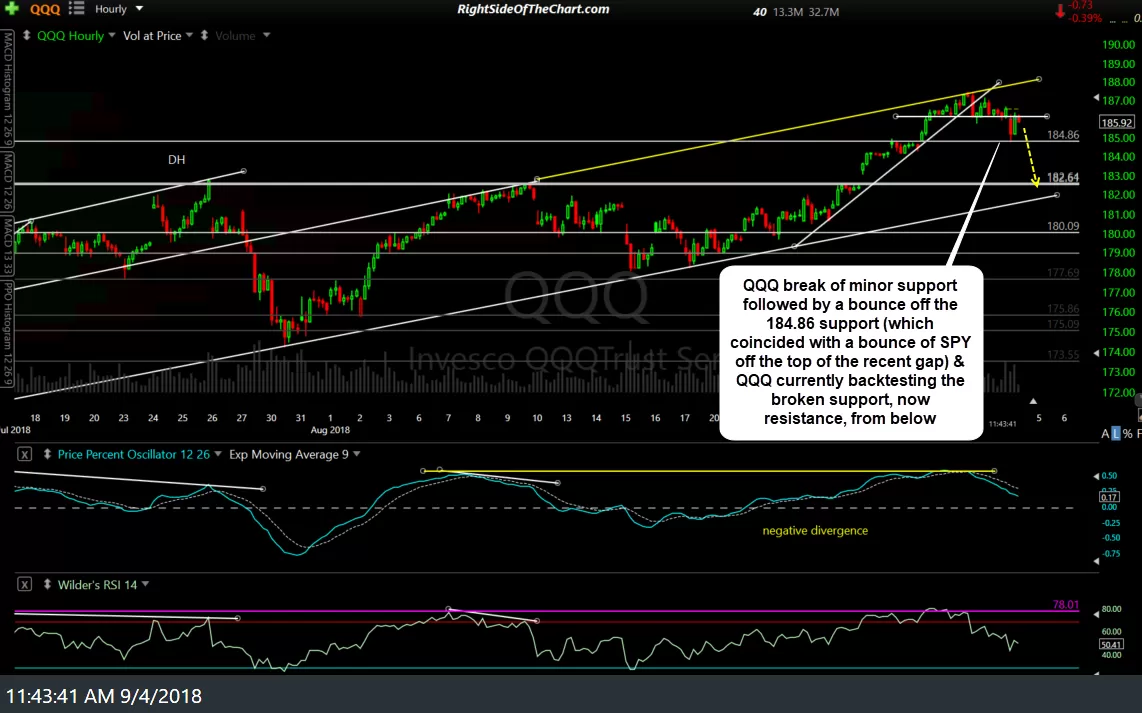
Task: Click the small left arrow beside PPO 0.50
Action: pyautogui.click(x=1096, y=476)
